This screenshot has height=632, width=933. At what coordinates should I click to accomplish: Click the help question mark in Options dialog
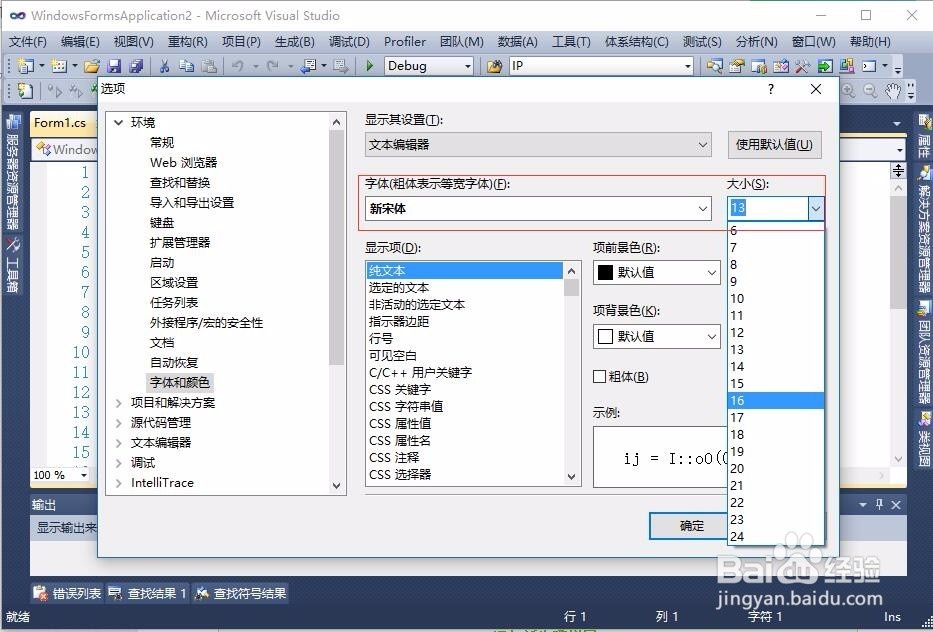click(x=771, y=89)
